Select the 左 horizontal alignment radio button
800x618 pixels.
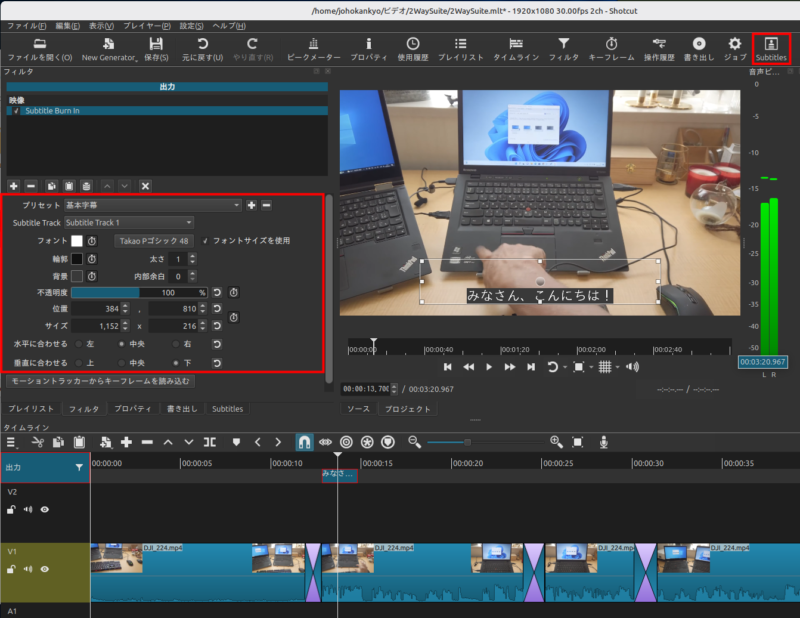click(x=79, y=344)
